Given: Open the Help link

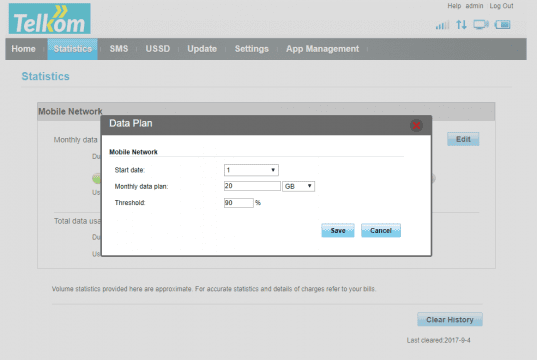Looking at the screenshot, I should (454, 6).
